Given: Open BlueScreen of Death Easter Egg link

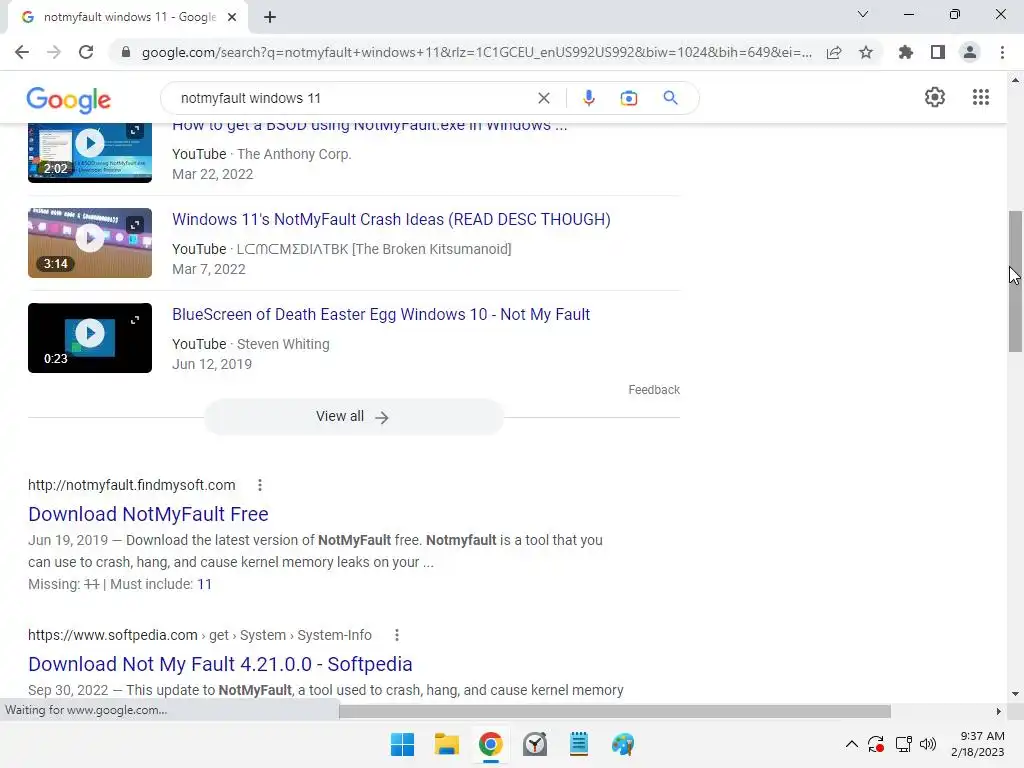Looking at the screenshot, I should click(381, 315).
